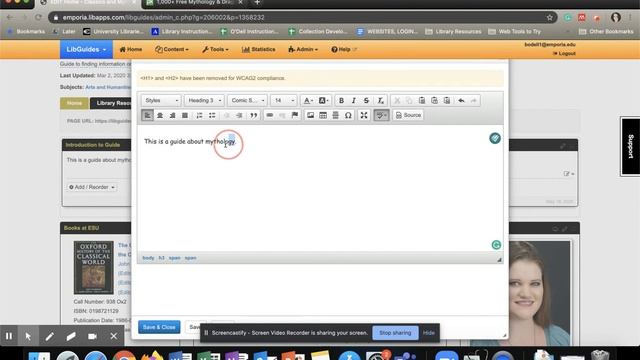This screenshot has width=640, height=360.
Task: Open the Content menu
Action: tap(172, 49)
